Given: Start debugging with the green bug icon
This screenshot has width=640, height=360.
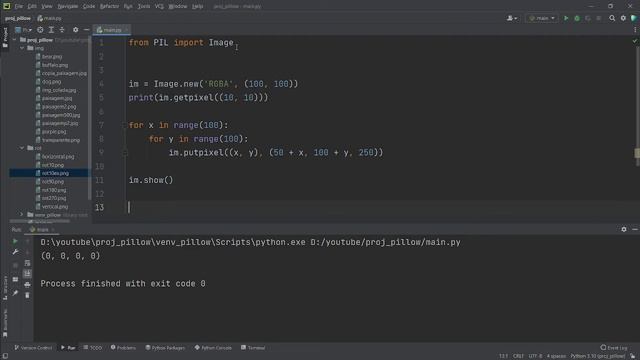Looking at the screenshot, I should click(577, 18).
